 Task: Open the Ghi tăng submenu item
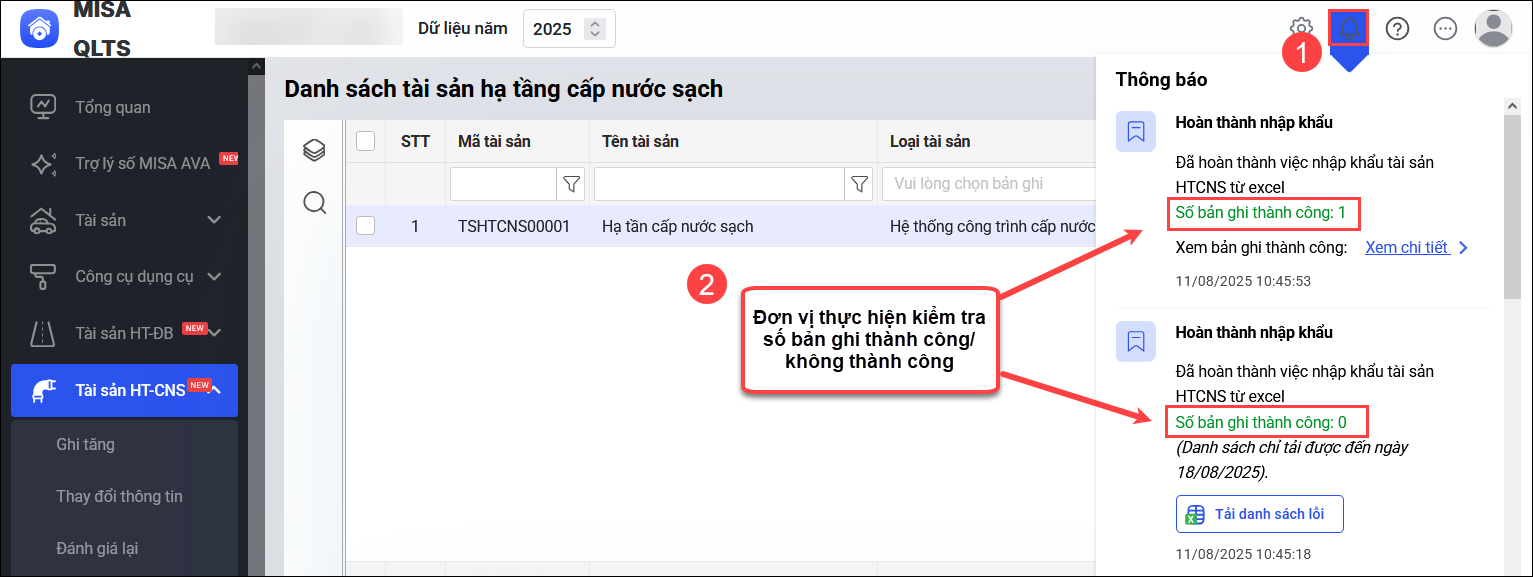[x=124, y=444]
